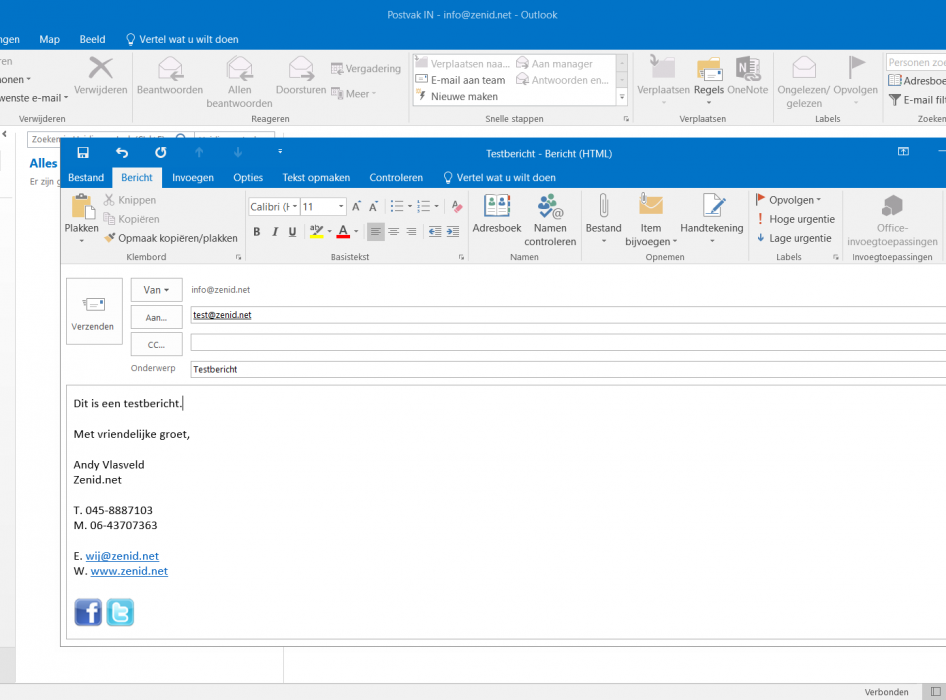Increase the font size

coord(357,207)
